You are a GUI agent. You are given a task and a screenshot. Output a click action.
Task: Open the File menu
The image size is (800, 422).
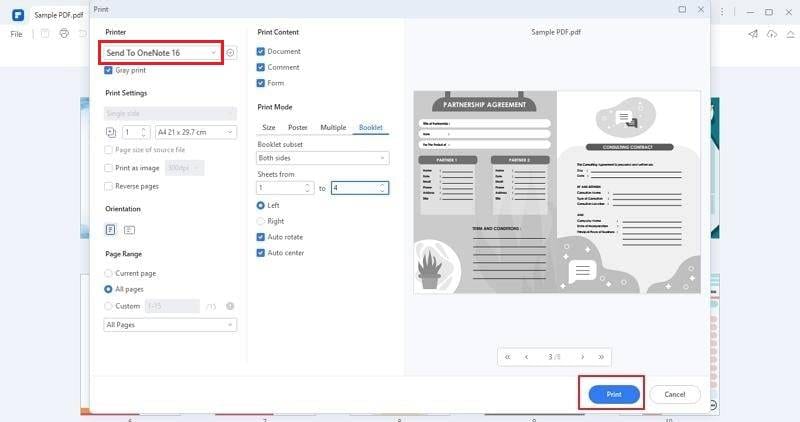click(17, 34)
